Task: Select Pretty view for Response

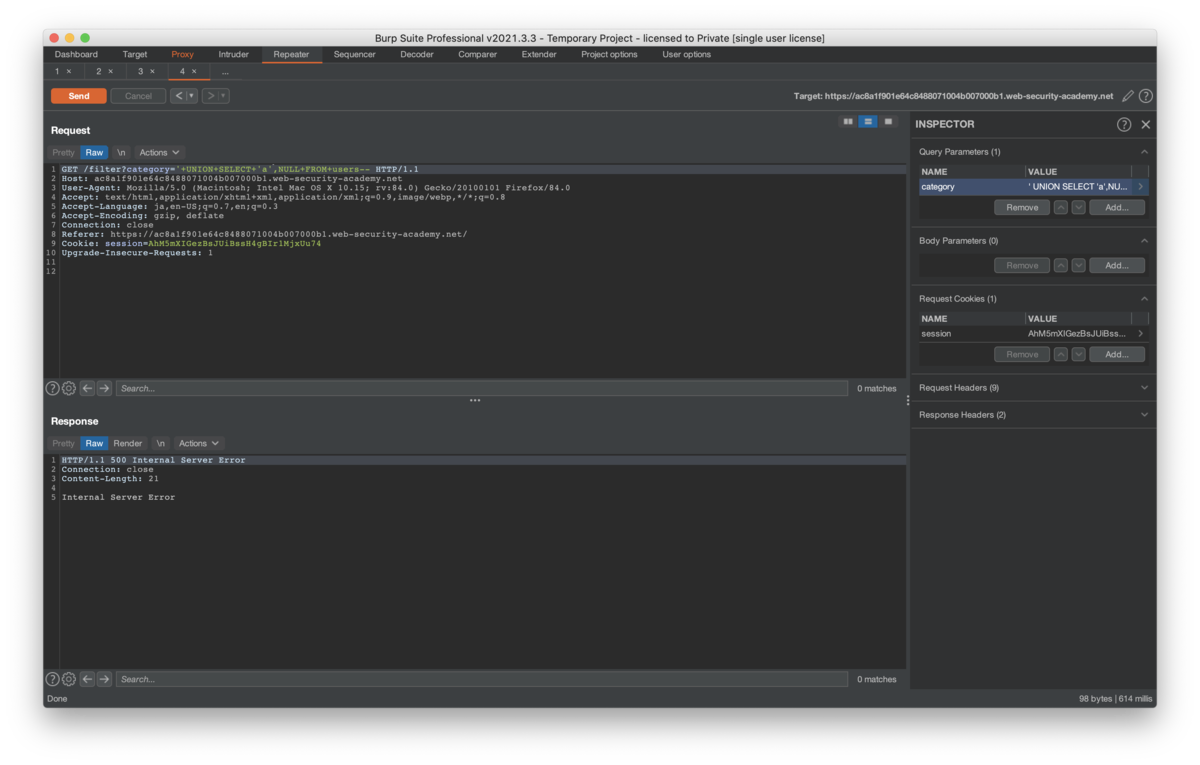Action: click(x=64, y=443)
